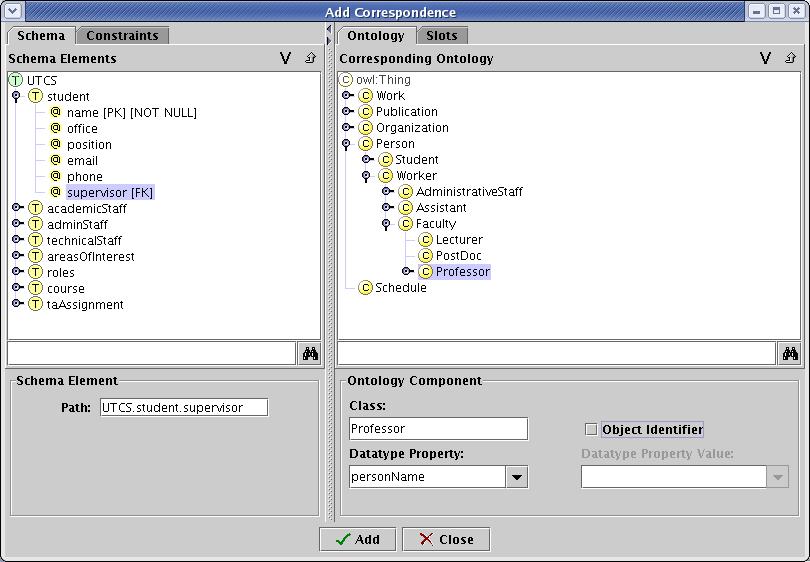810x562 pixels.
Task: Collapse the student table node
Action: pos(16,97)
